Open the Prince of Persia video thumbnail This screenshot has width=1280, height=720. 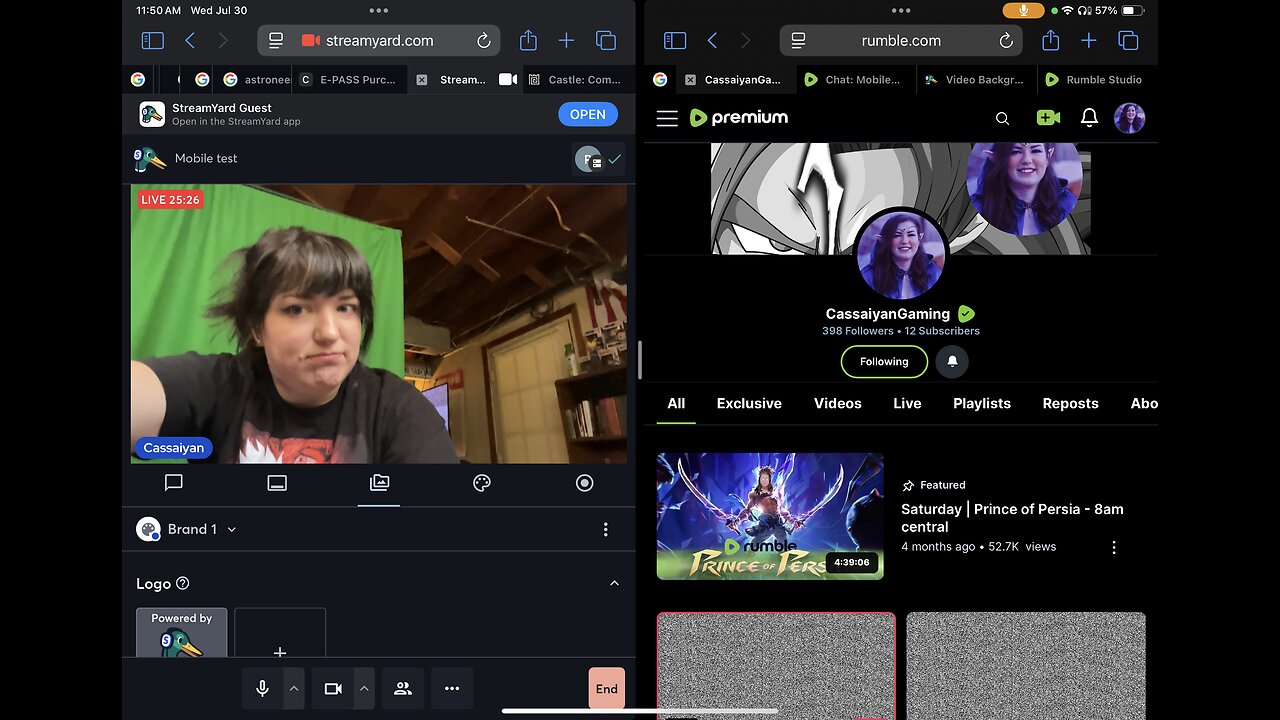coord(770,516)
